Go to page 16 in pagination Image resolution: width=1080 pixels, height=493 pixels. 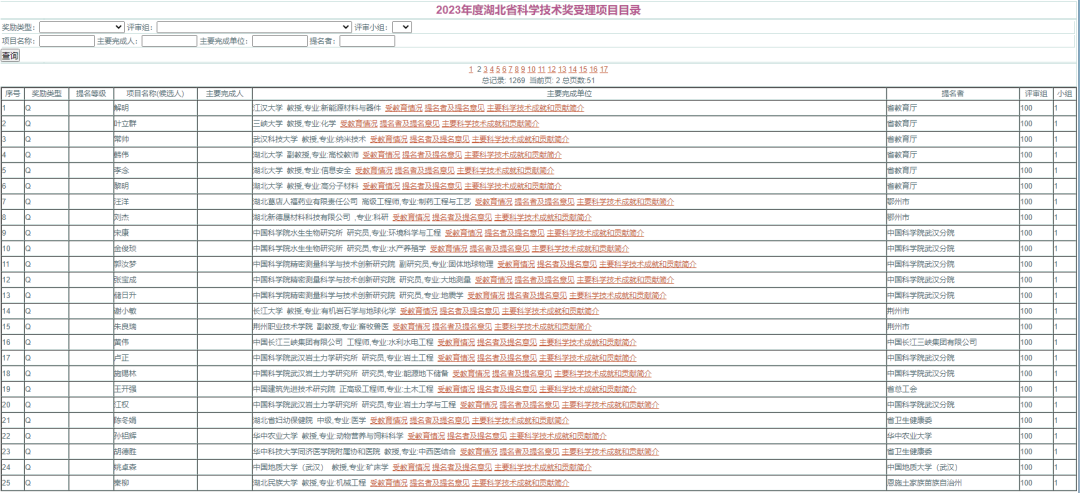click(x=593, y=70)
